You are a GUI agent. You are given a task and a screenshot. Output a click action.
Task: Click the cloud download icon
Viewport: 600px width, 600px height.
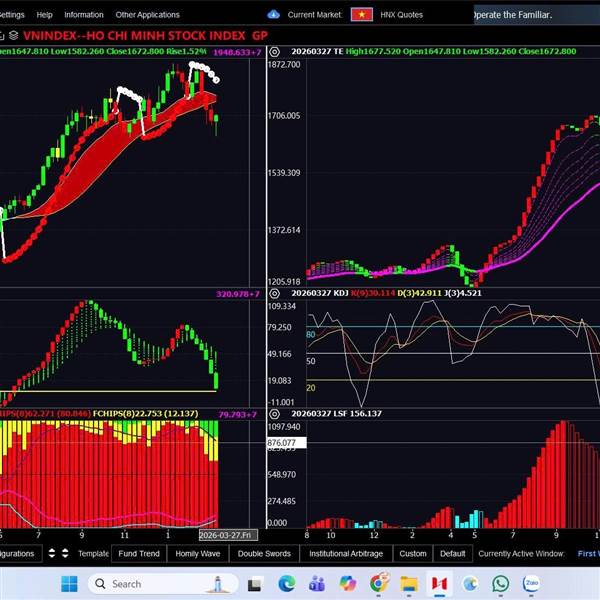tap(274, 15)
